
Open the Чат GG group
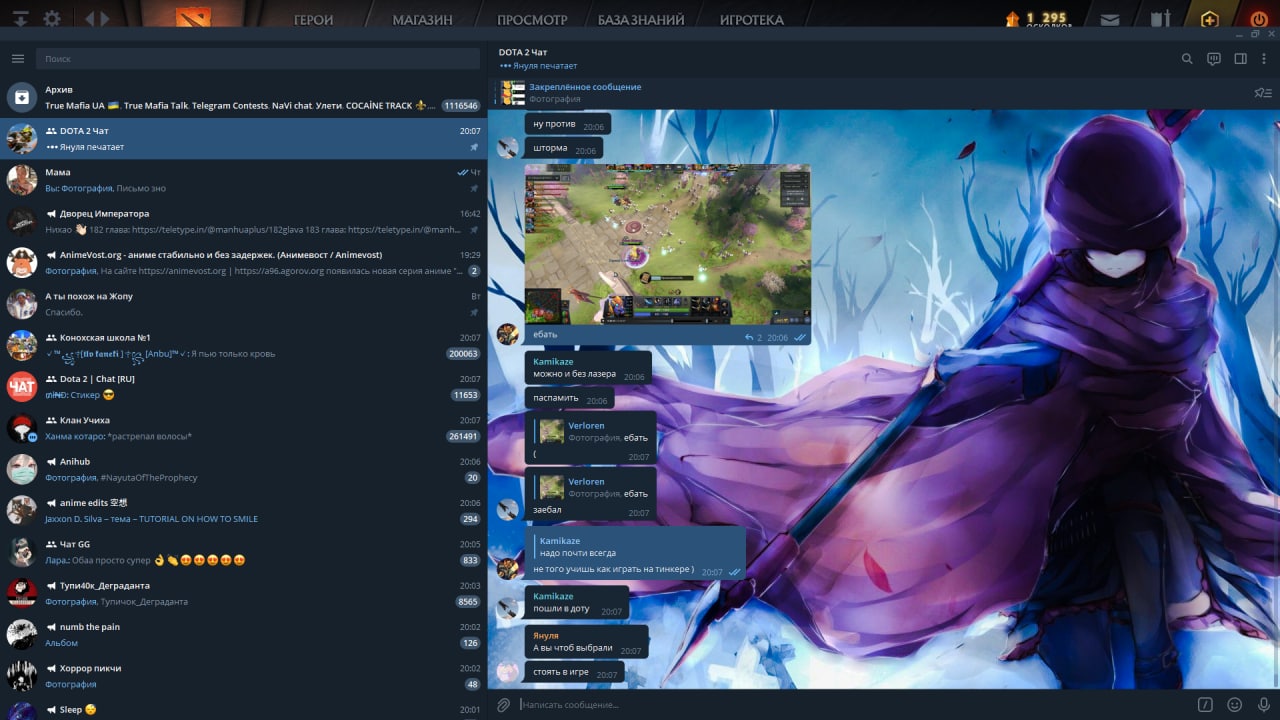pos(244,552)
